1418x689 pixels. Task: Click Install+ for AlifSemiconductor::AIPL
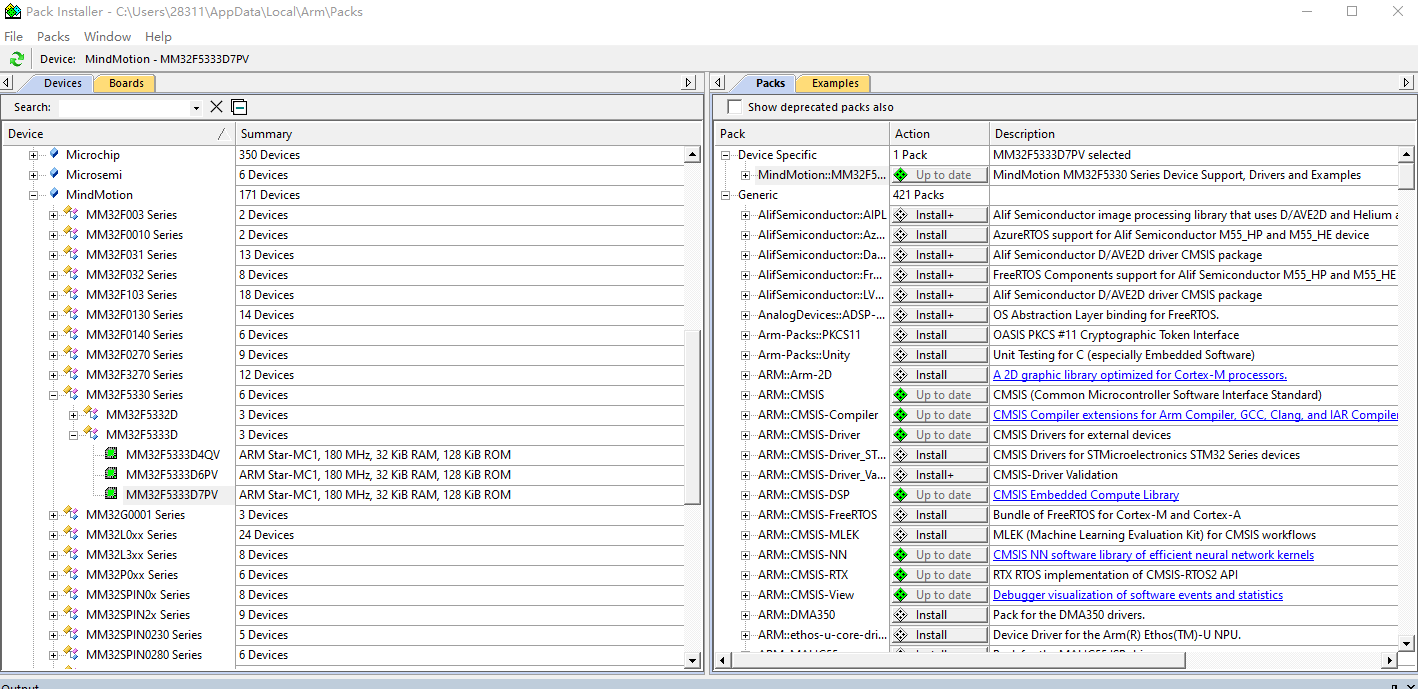[939, 215]
